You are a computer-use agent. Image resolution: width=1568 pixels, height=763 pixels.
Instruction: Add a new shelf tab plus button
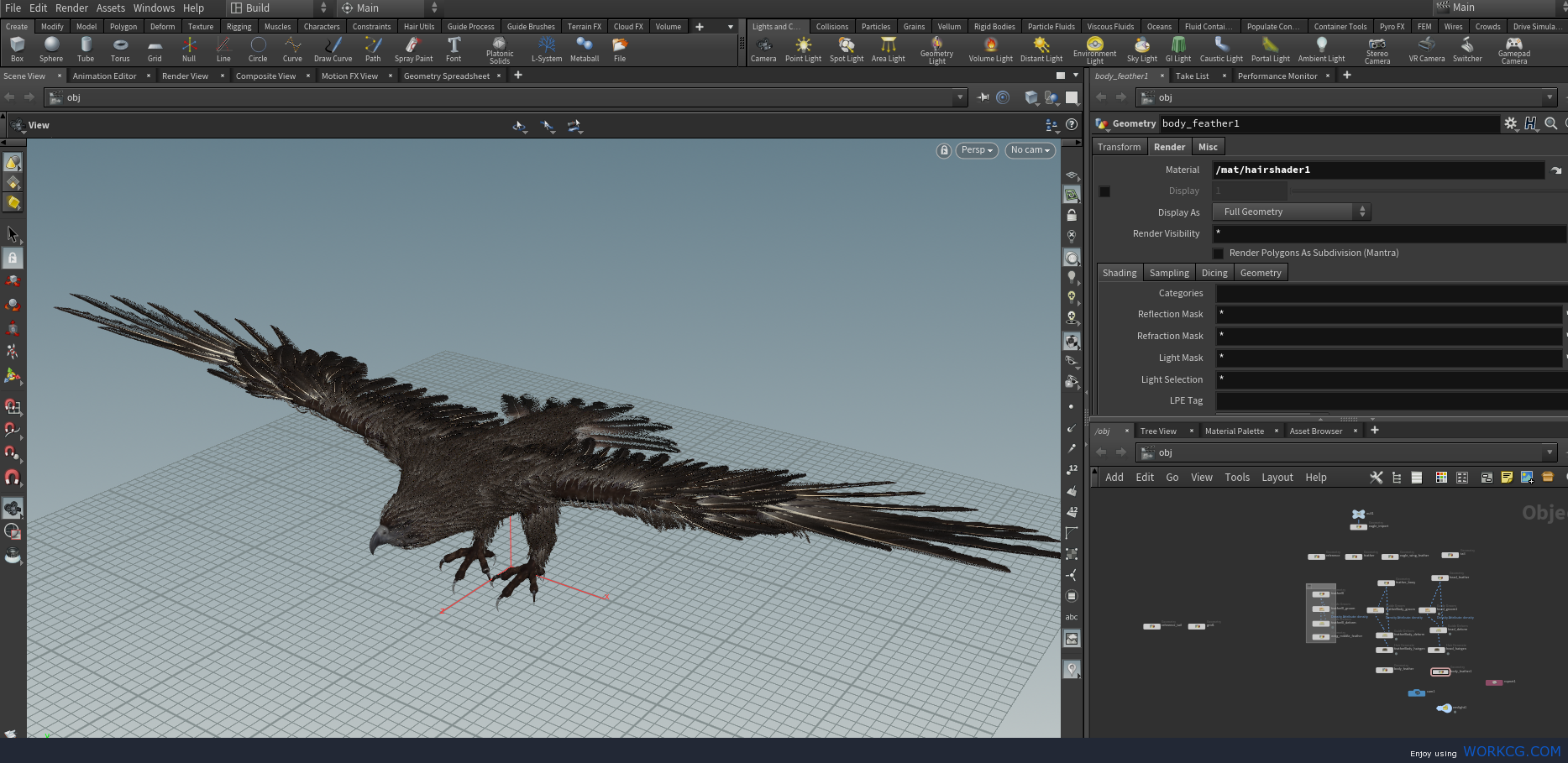click(700, 27)
